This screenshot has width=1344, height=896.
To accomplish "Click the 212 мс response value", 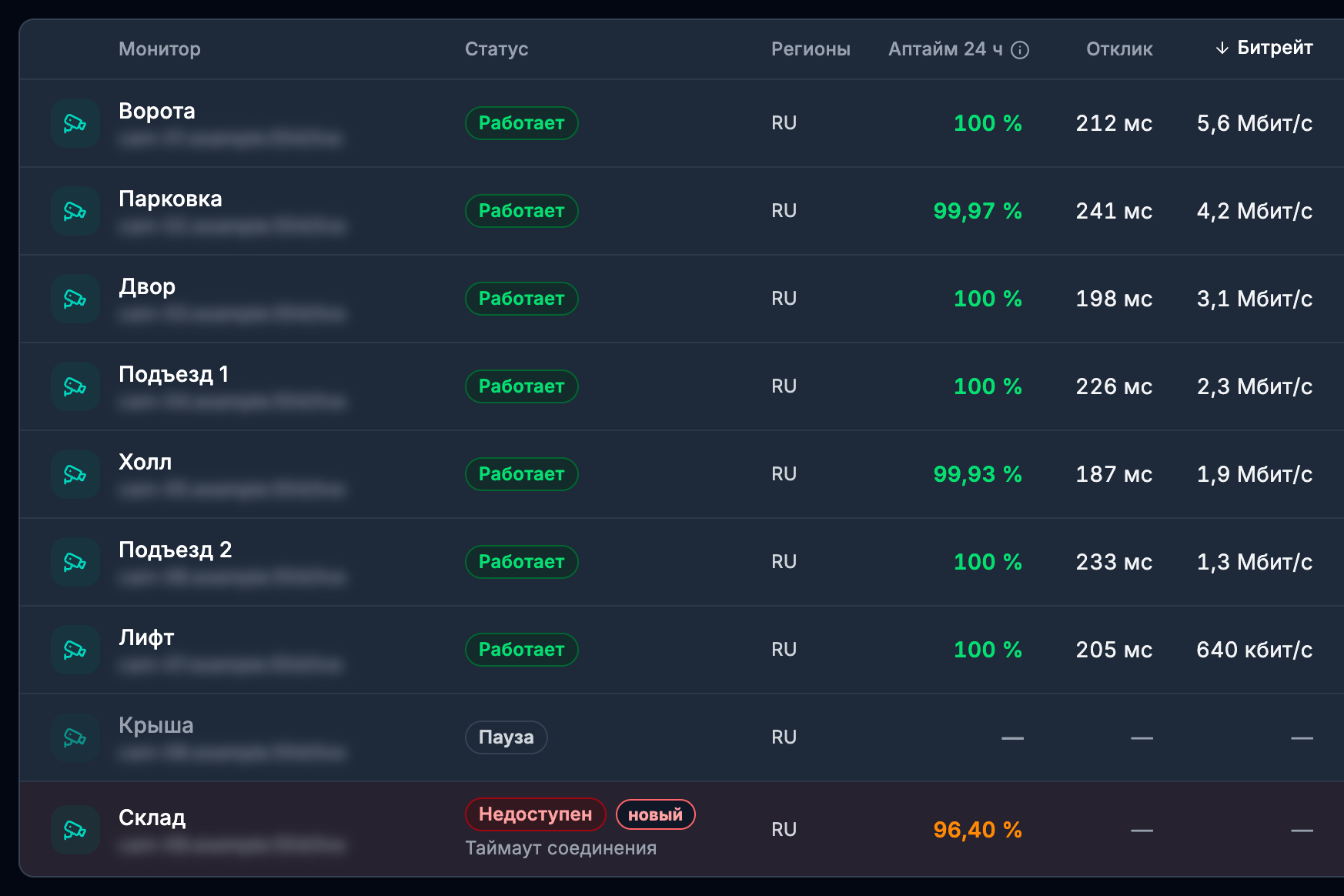I will click(x=1114, y=123).
